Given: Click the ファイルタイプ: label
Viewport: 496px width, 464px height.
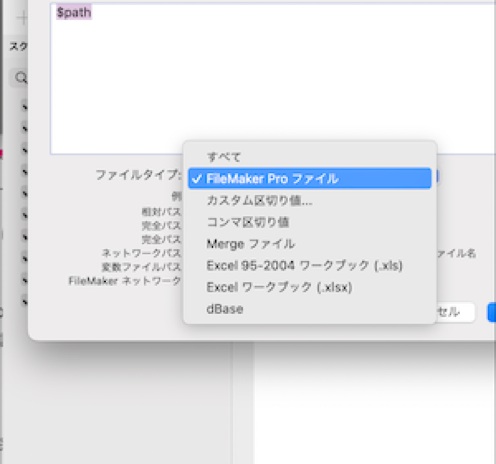Looking at the screenshot, I should coord(139,175).
